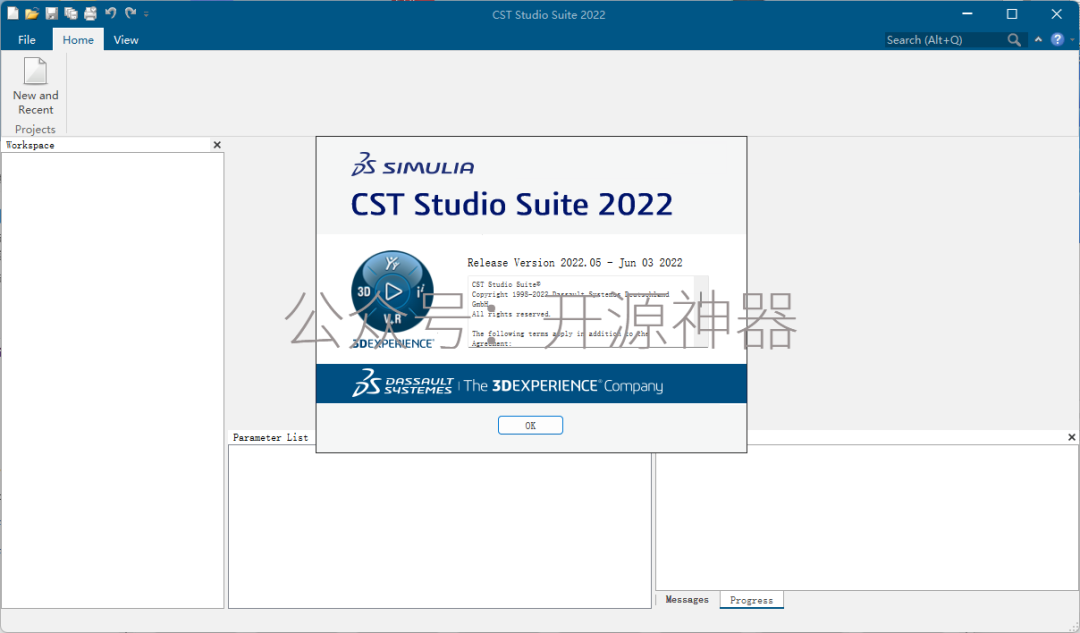Open the File menu
Screen dimensions: 1080x633
tap(27, 40)
